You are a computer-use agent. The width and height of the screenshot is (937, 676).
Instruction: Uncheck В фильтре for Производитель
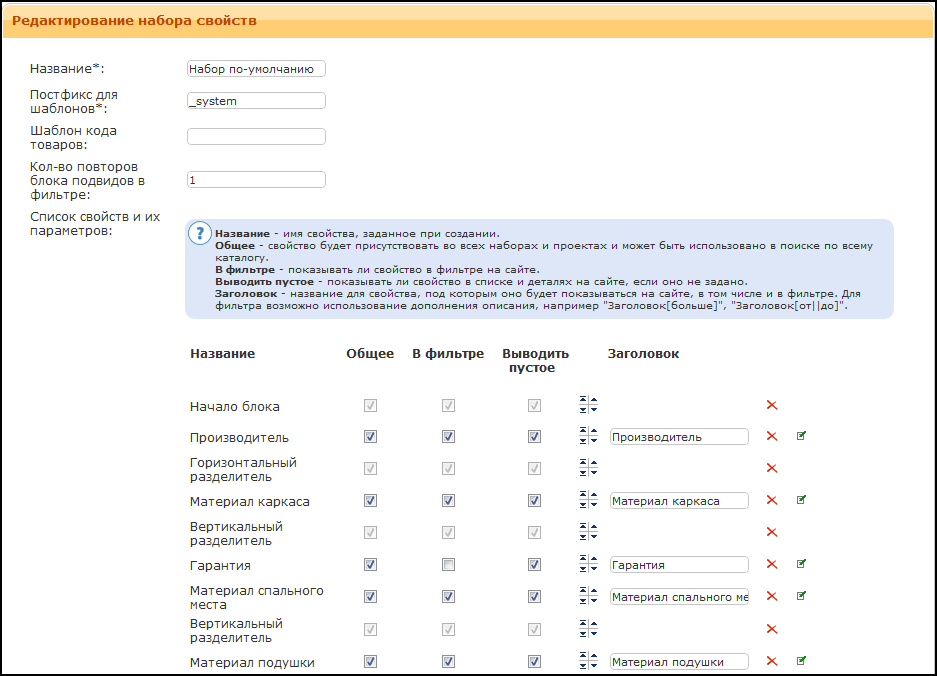(448, 437)
